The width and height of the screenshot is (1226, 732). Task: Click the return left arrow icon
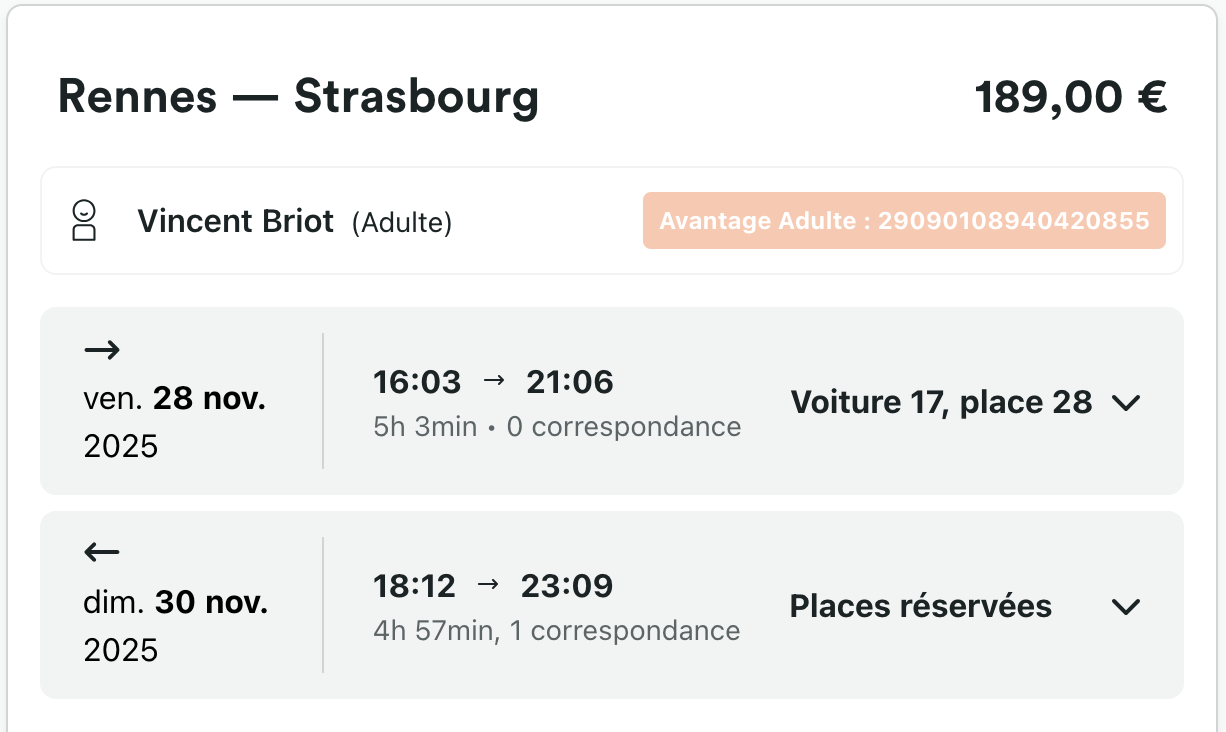[x=102, y=552]
